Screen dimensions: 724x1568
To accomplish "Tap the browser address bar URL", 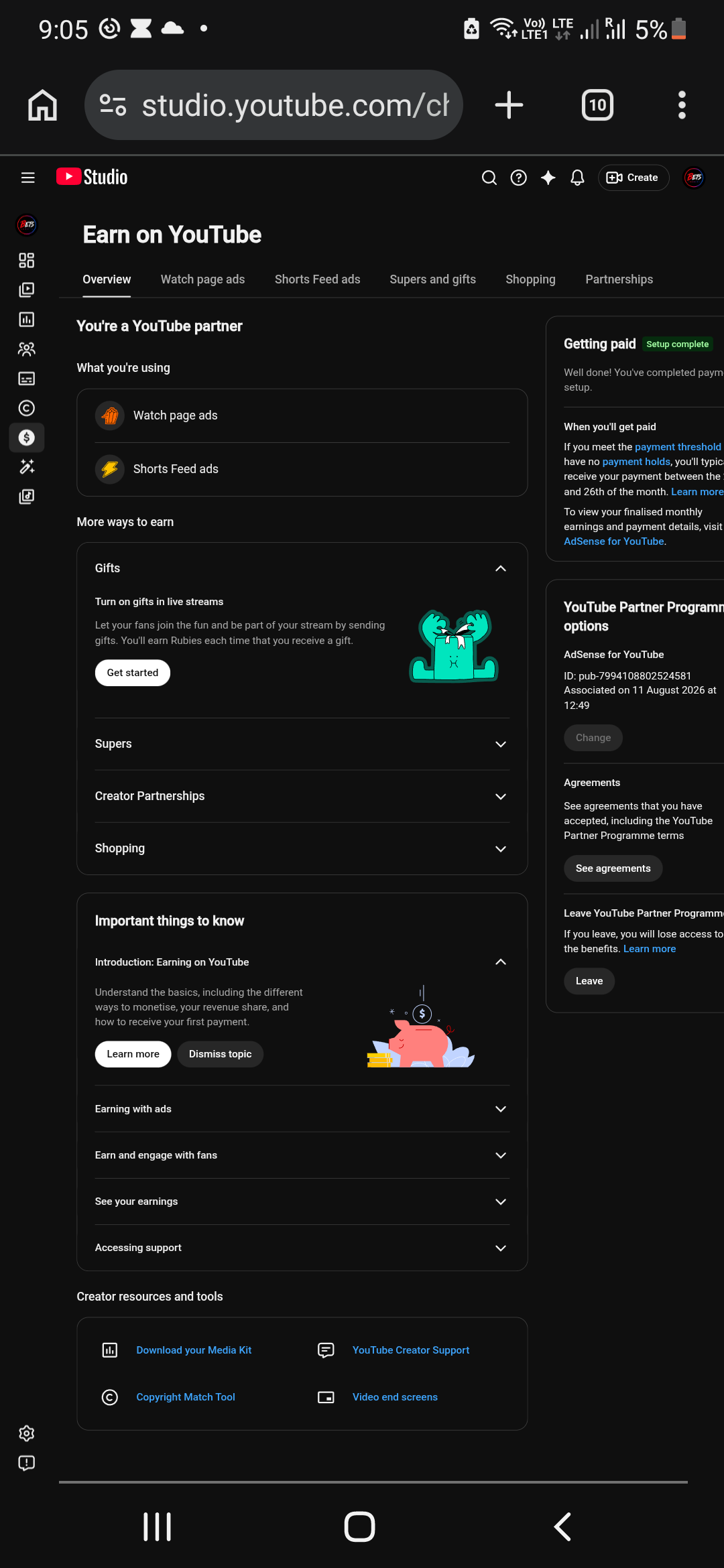I will [296, 105].
